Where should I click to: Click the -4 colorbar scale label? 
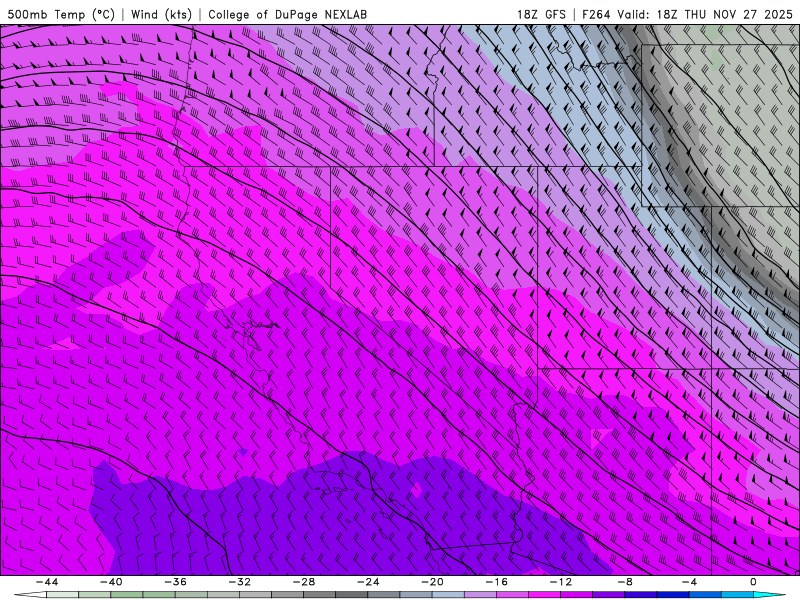[689, 582]
